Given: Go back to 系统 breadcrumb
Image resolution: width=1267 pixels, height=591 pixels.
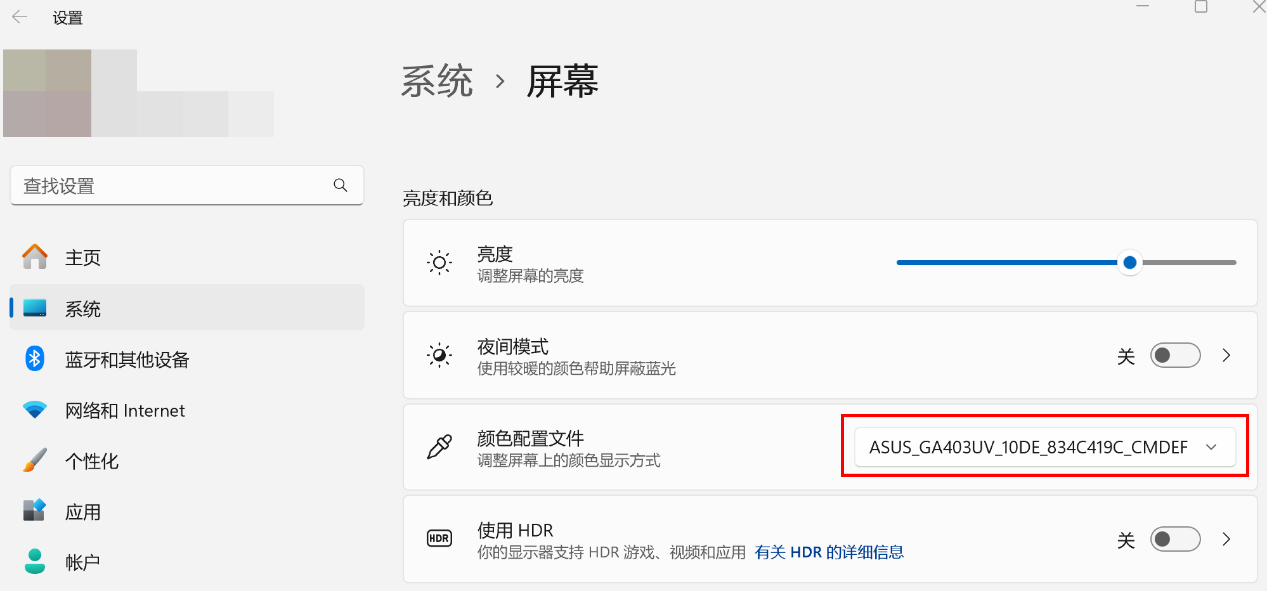Looking at the screenshot, I should [437, 81].
